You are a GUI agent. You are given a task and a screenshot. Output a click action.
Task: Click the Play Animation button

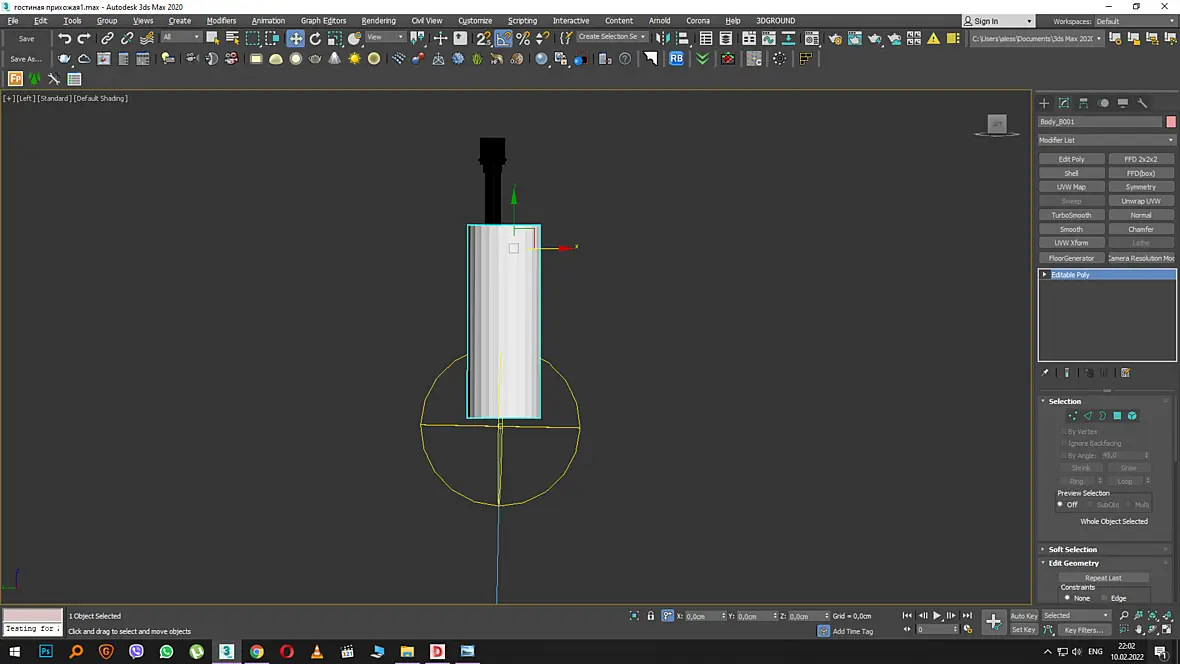937,616
